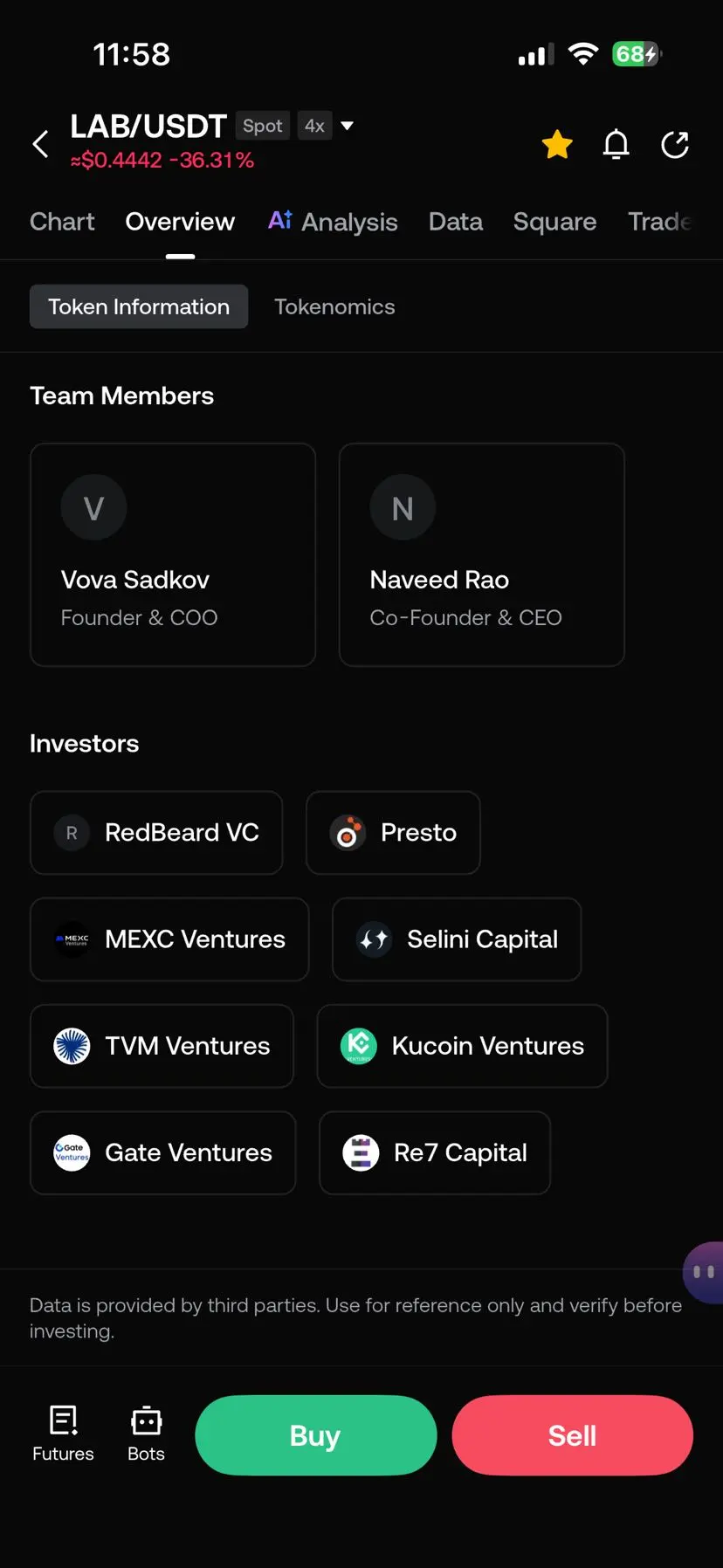Viewport: 723px width, 1568px height.
Task: Open the Futures icon
Action: (63, 1434)
